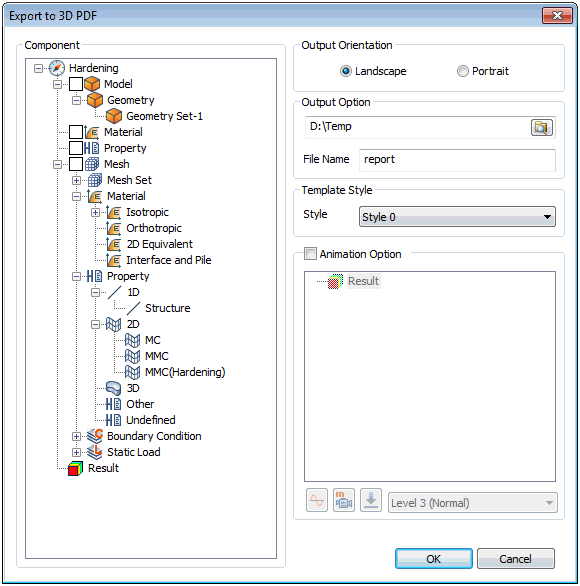580x586 pixels.
Task: Click the top-level Material icon
Action: point(92,132)
